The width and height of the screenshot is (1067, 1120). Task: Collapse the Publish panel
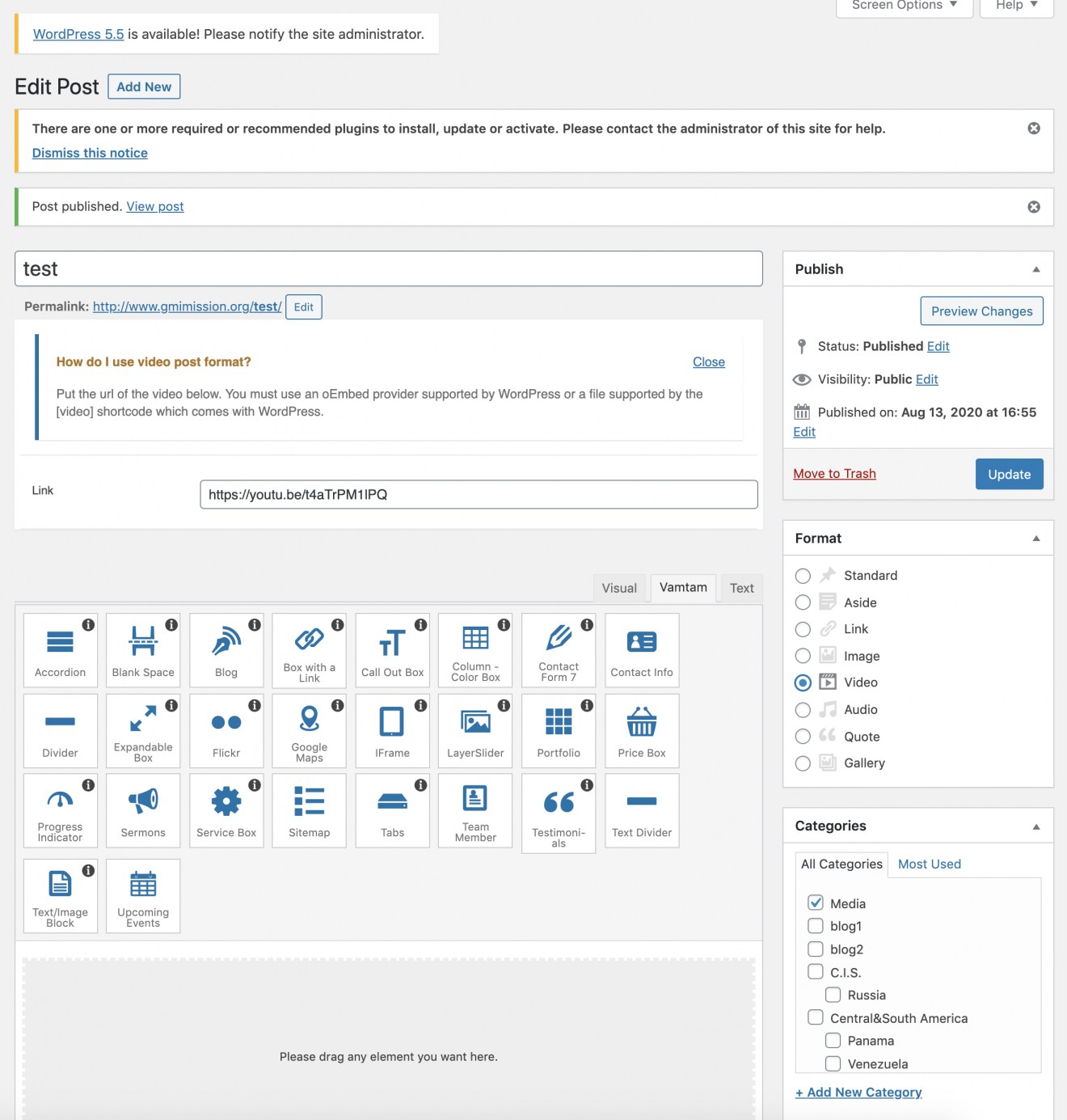(1035, 269)
